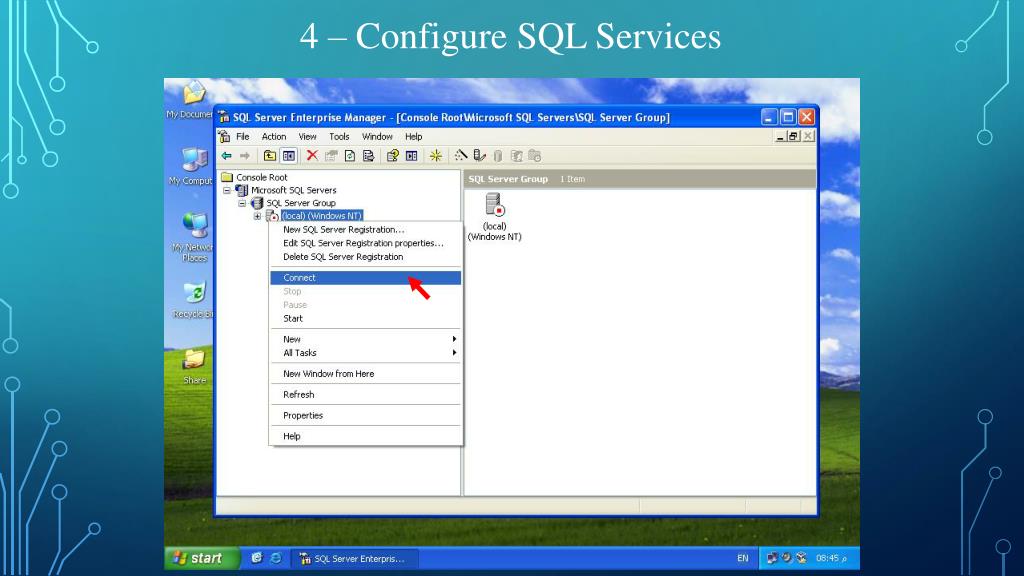The height and width of the screenshot is (576, 1024).
Task: Click the network connection system tray icon
Action: pyautogui.click(x=772, y=558)
